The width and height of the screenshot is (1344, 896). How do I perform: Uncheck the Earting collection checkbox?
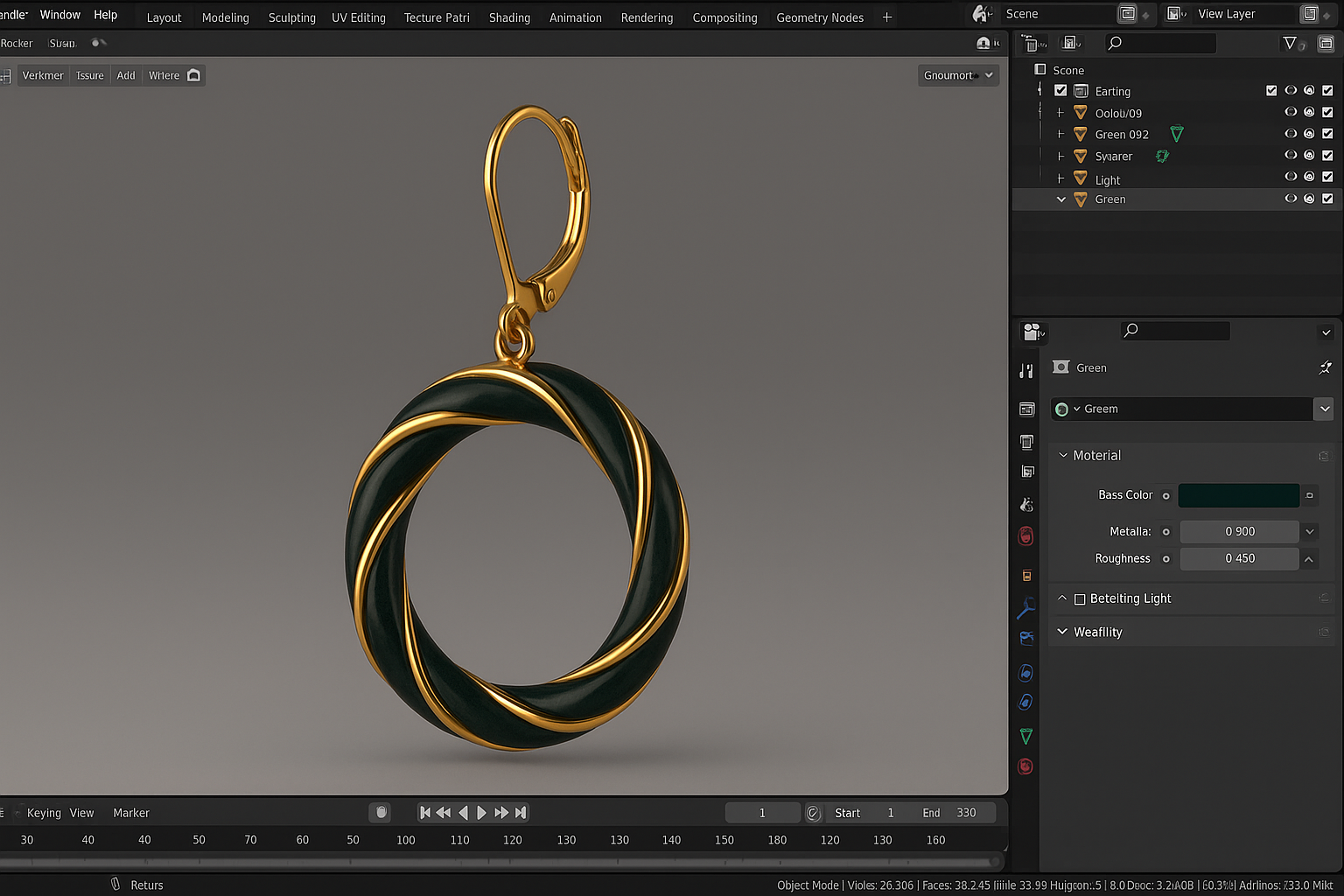1060,91
